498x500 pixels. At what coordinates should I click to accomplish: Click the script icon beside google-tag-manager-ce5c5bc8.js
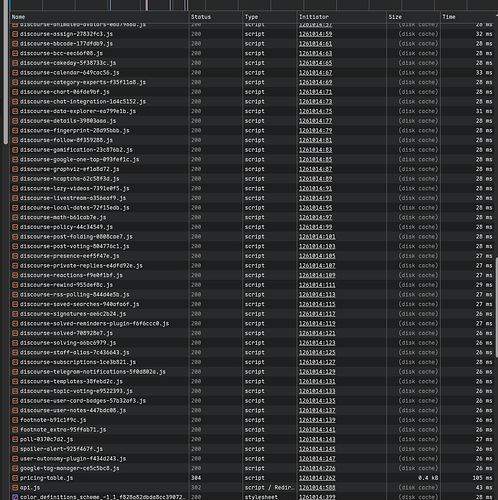[15, 468]
